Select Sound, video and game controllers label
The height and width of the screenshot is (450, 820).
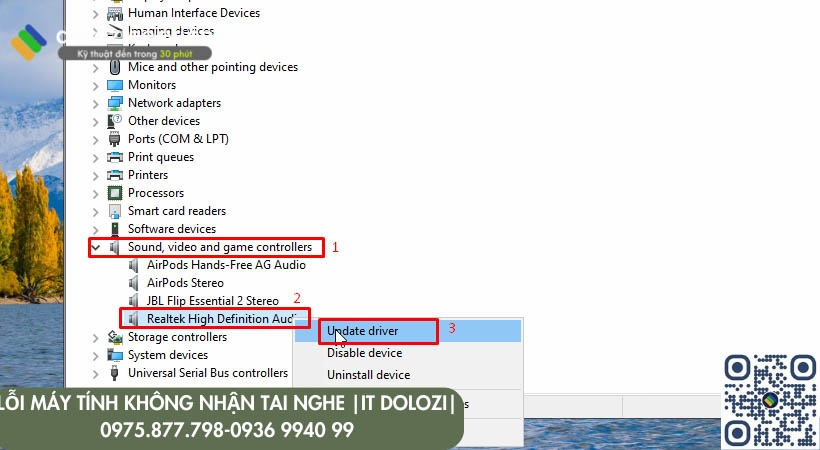coord(220,247)
